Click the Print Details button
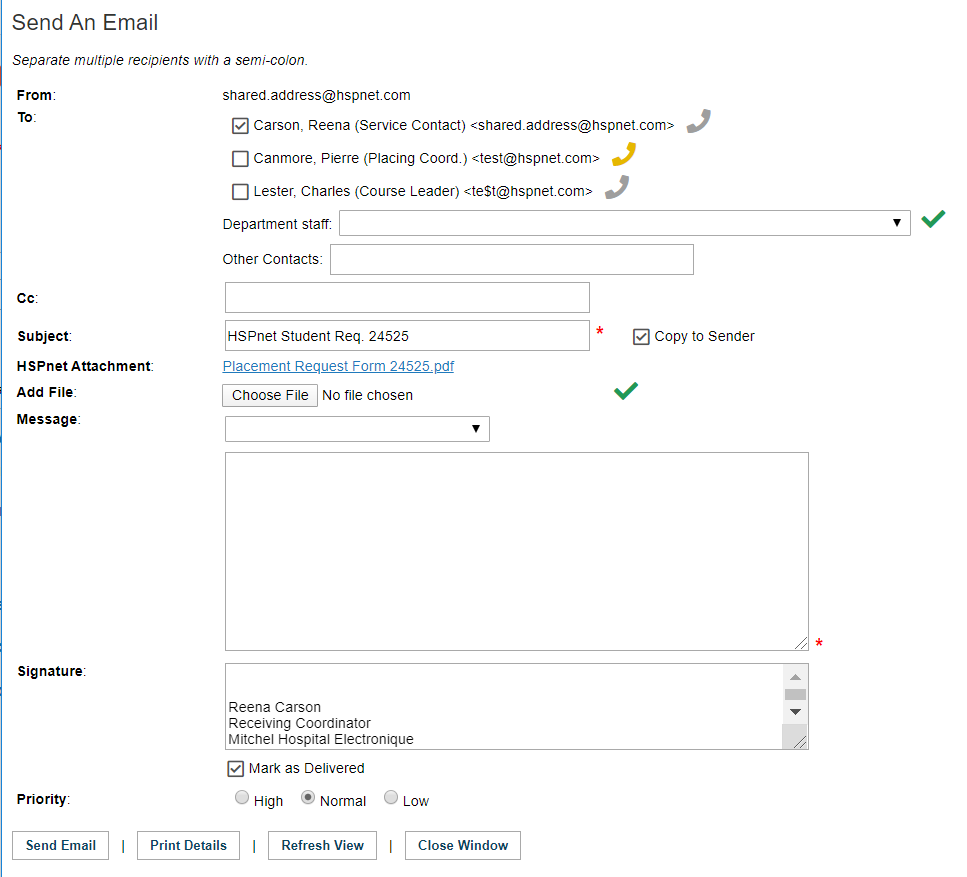 pos(188,846)
